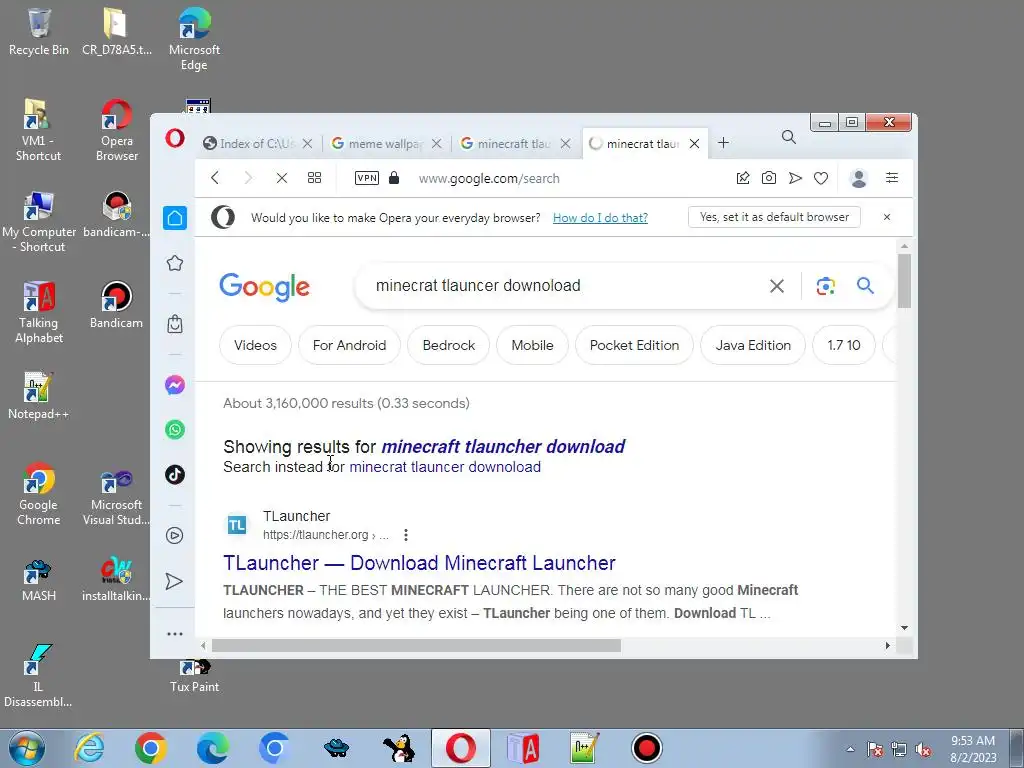1024x768 pixels.
Task: Select the 'Pocket Edition' filter chip
Action: 634,345
